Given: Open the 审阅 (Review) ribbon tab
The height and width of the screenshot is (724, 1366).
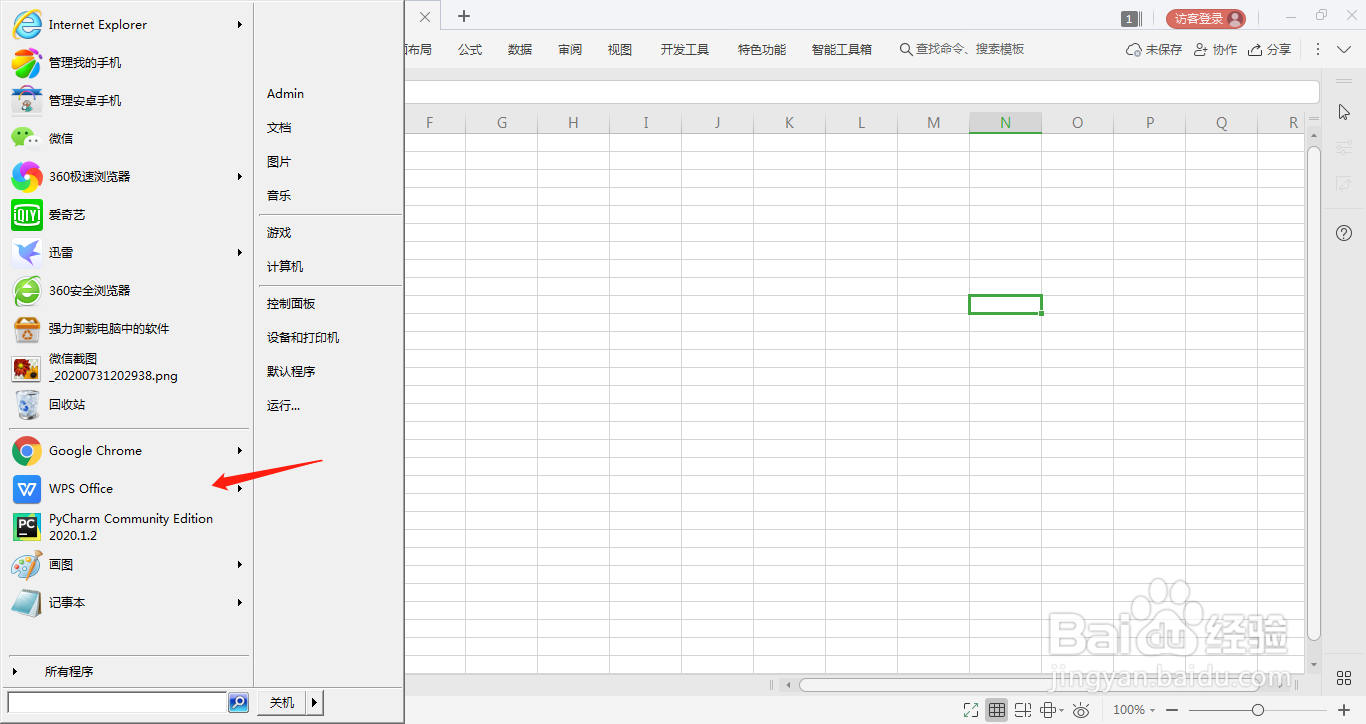Looking at the screenshot, I should click(x=570, y=49).
